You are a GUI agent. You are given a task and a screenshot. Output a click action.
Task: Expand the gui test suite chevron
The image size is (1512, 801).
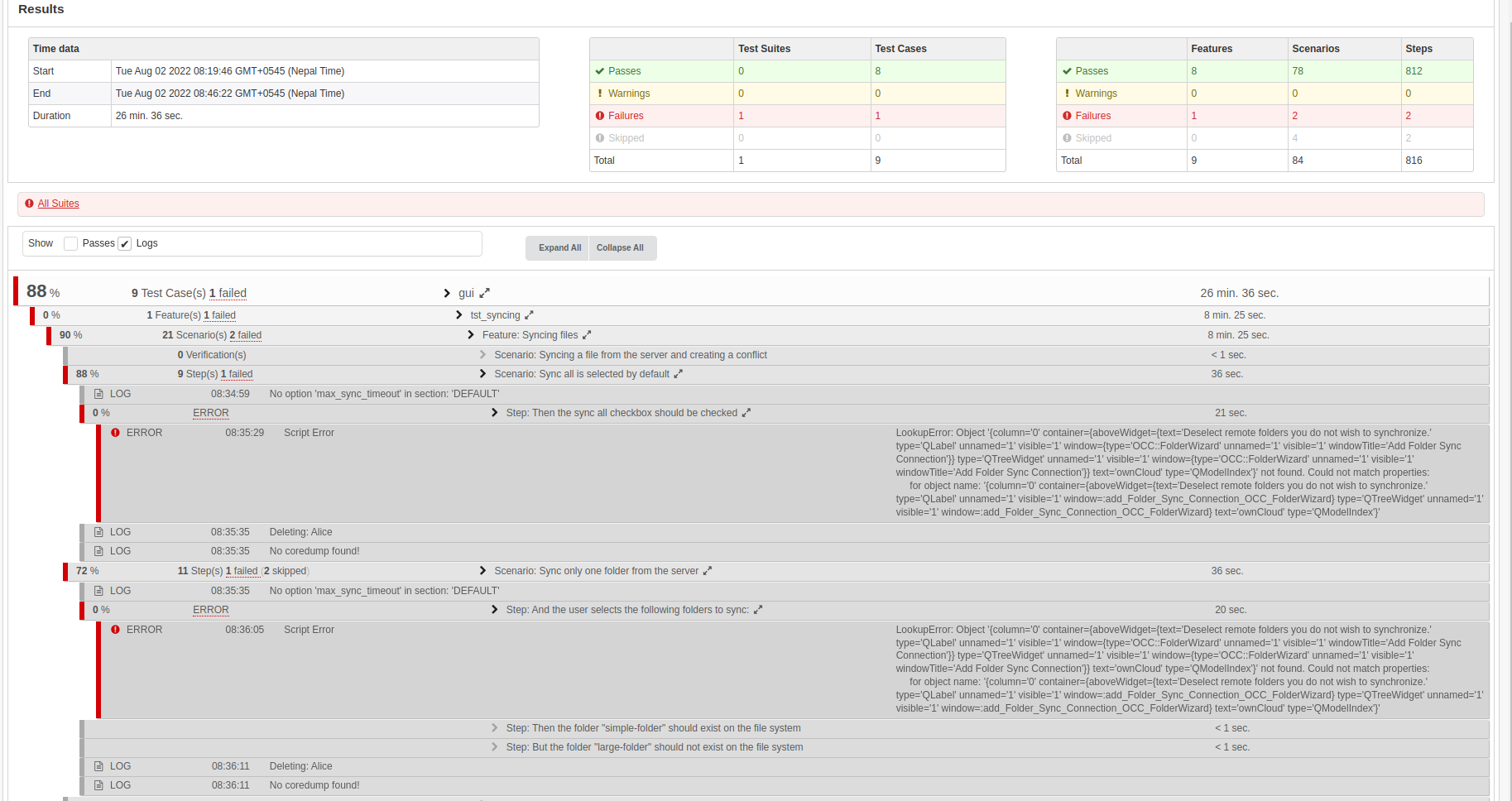[x=446, y=292]
